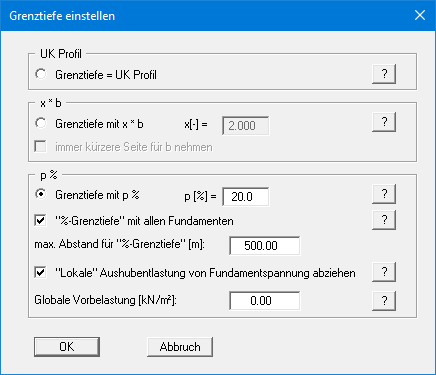Close the Grenztiefe einstellen dialog
436x375 pixels.
pos(420,15)
